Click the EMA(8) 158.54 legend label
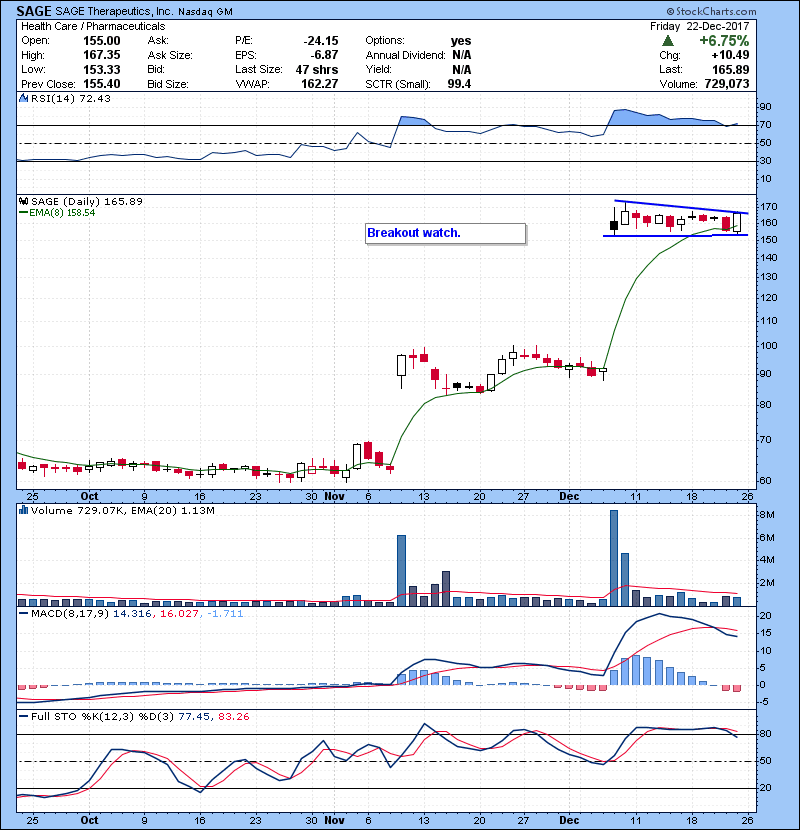 point(61,213)
